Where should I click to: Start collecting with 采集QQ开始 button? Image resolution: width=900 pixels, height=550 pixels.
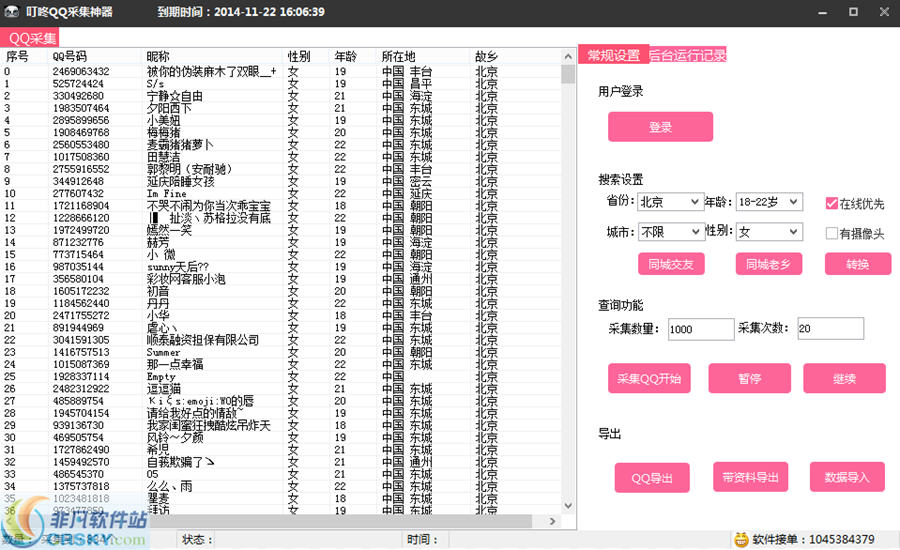point(649,378)
